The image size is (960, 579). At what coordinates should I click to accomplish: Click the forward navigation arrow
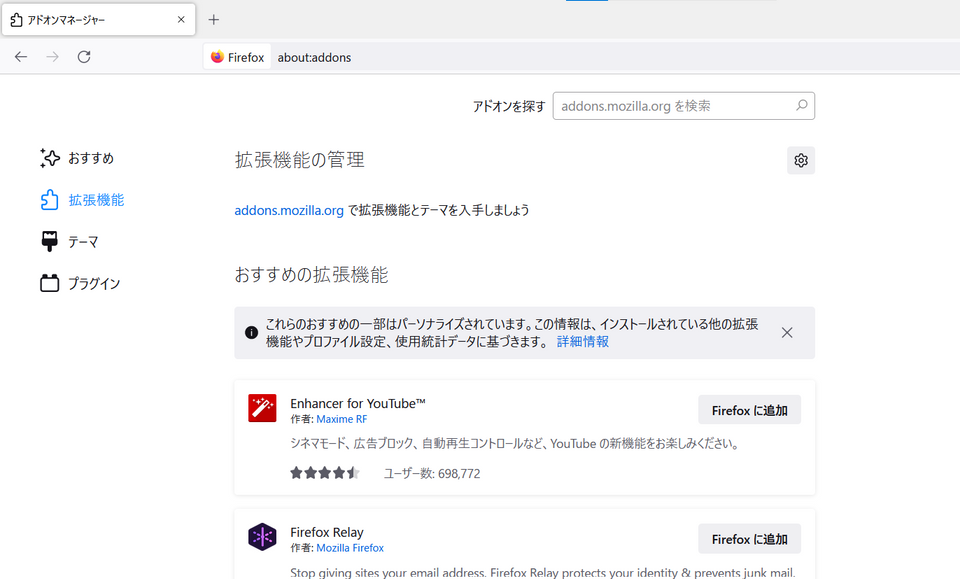53,57
